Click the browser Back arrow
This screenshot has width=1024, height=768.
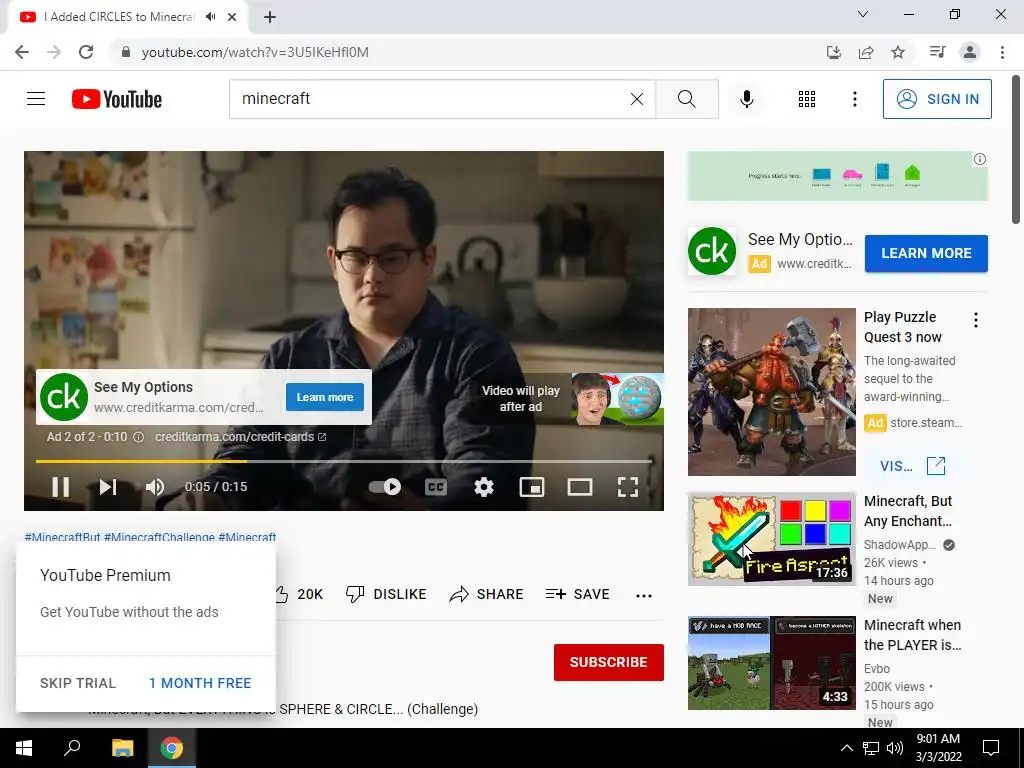[x=22, y=52]
